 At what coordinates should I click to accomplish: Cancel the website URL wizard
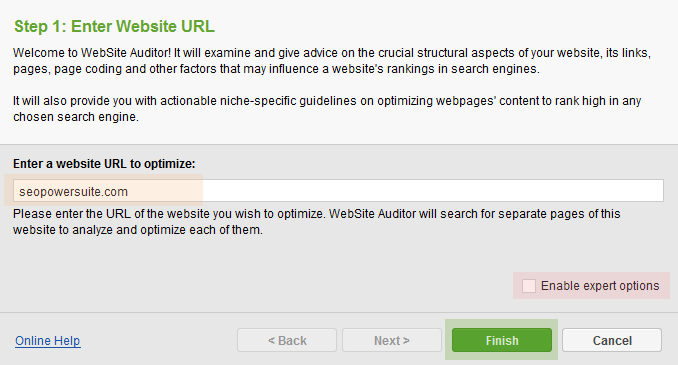[612, 340]
